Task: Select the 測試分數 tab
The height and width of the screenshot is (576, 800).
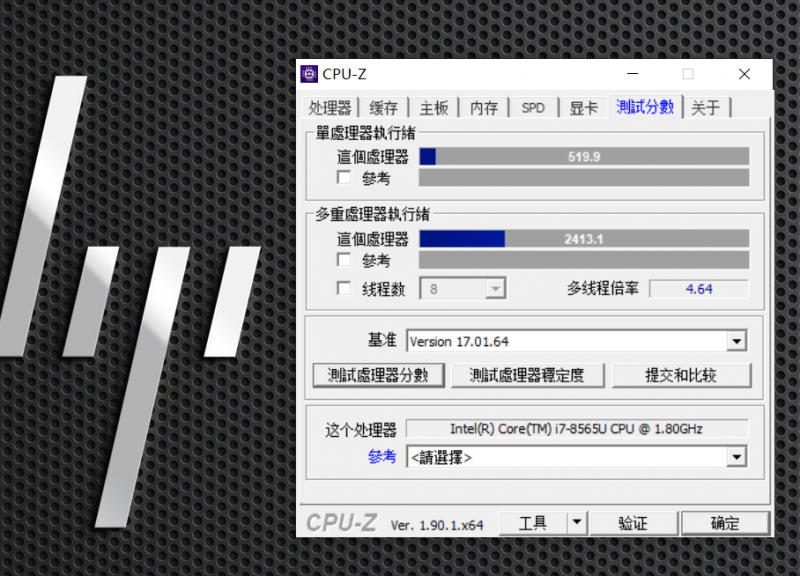Action: tap(645, 107)
